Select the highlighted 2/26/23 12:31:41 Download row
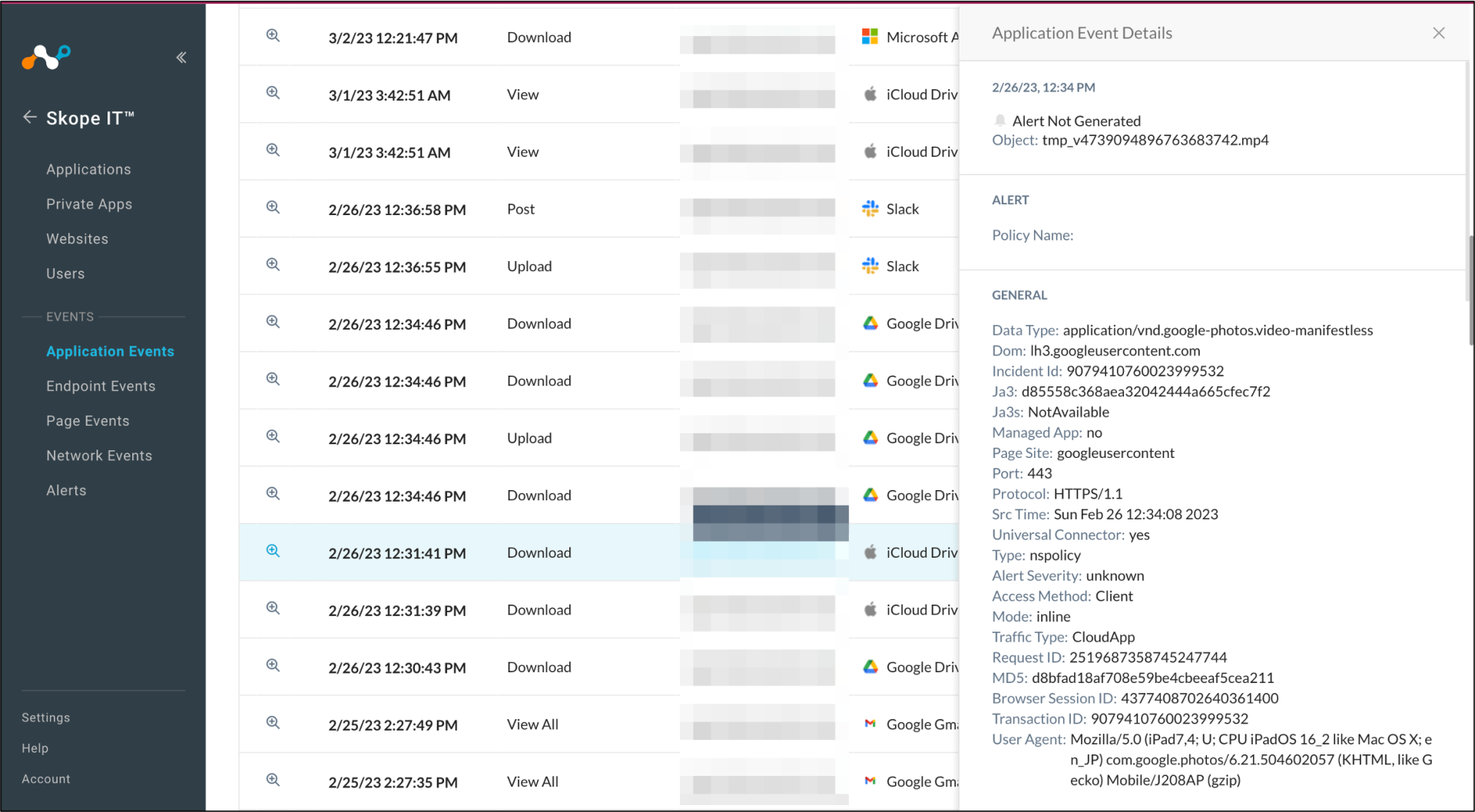 pyautogui.click(x=461, y=552)
